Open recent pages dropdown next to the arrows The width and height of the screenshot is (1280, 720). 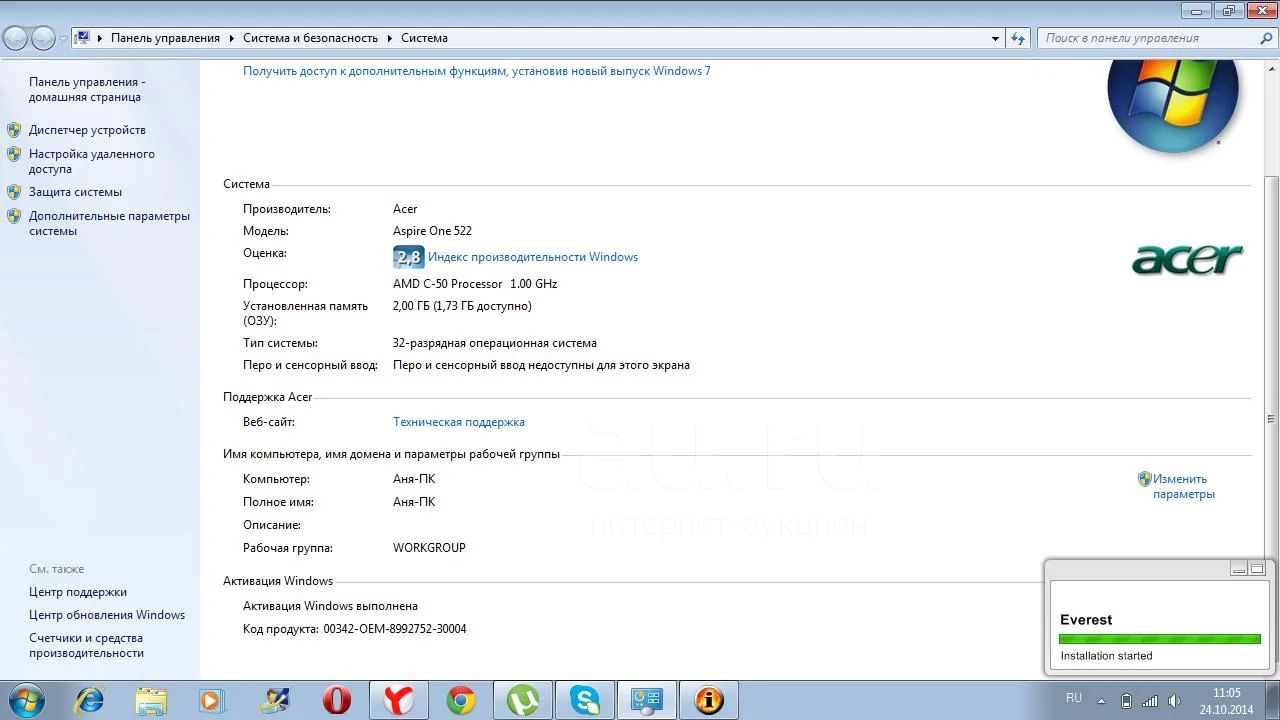click(x=63, y=39)
